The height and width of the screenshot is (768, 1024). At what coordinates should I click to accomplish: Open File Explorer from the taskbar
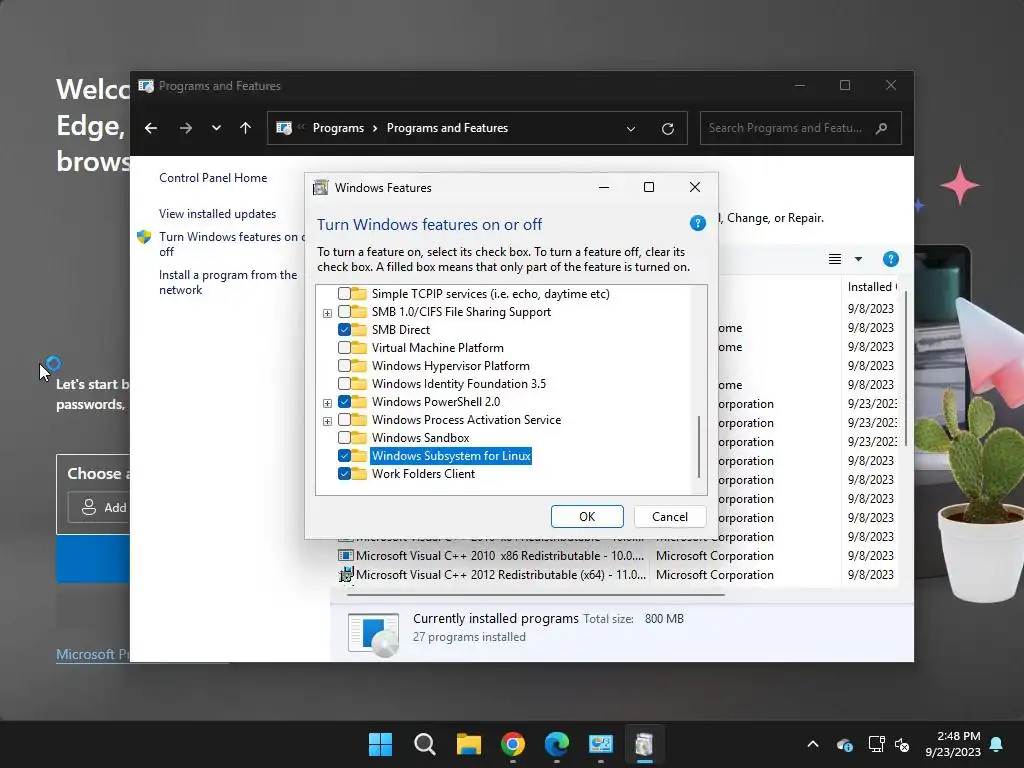[x=468, y=744]
